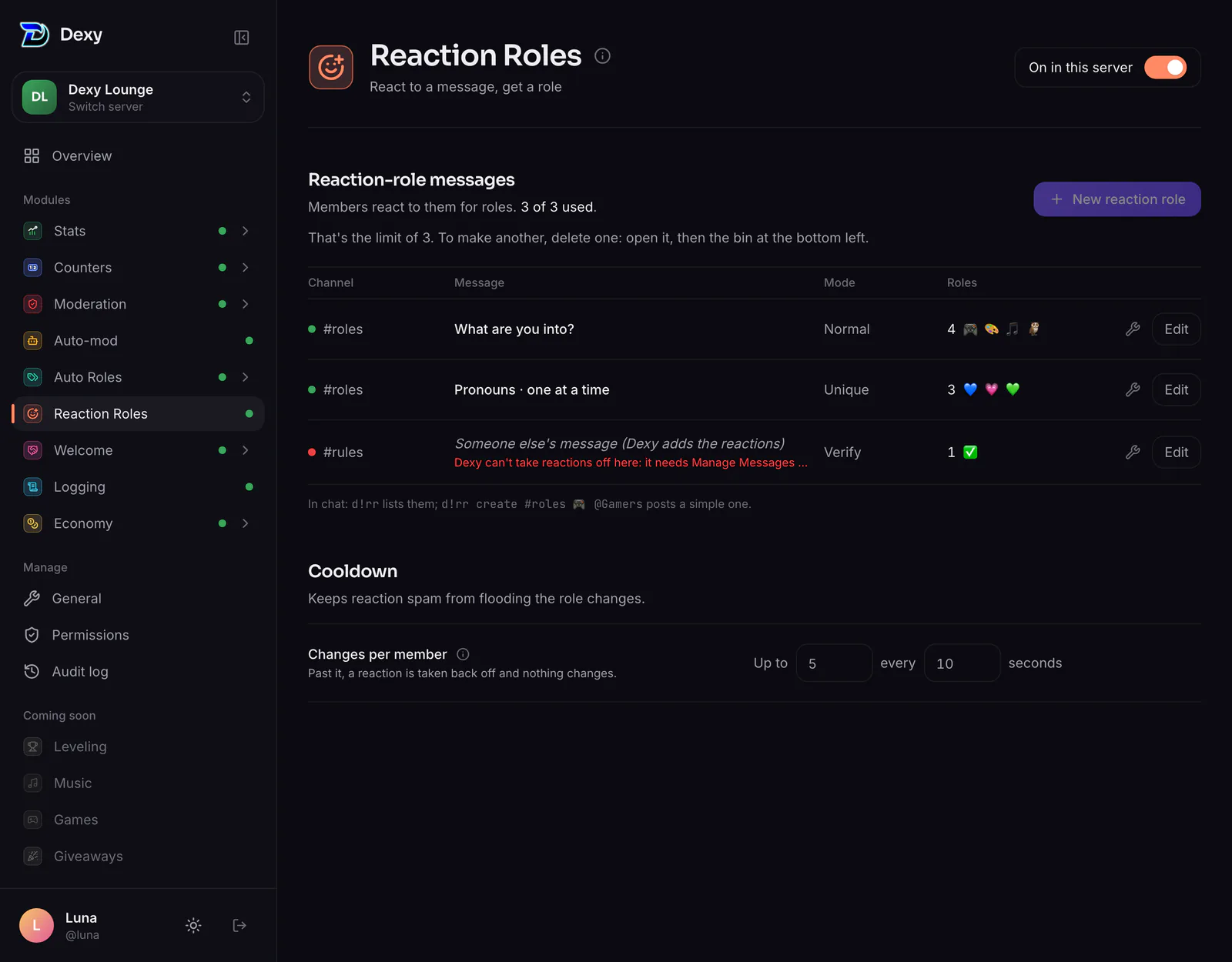Click wrench icon in Pronouns row

[1133, 390]
